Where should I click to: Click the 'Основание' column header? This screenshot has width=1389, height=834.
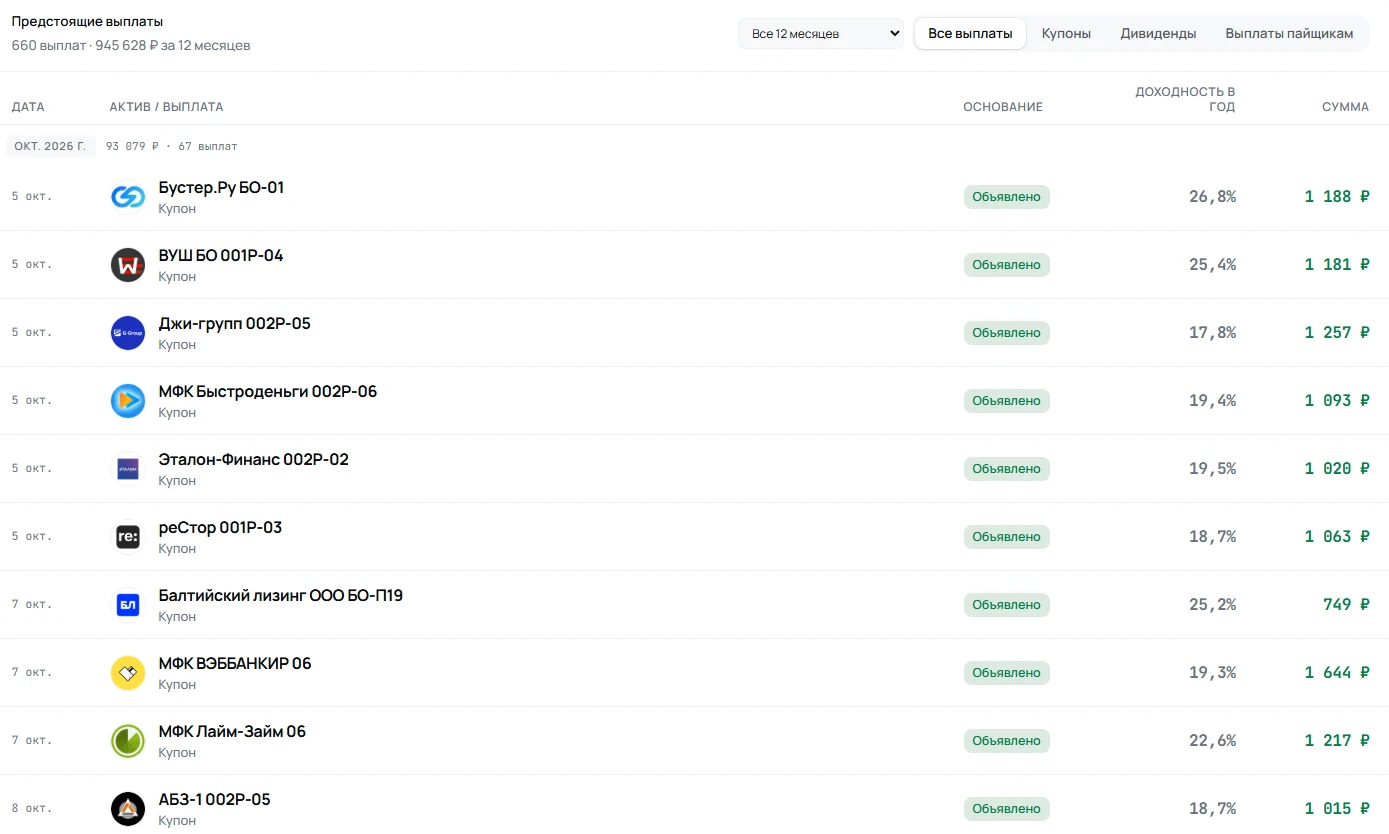tap(1003, 107)
